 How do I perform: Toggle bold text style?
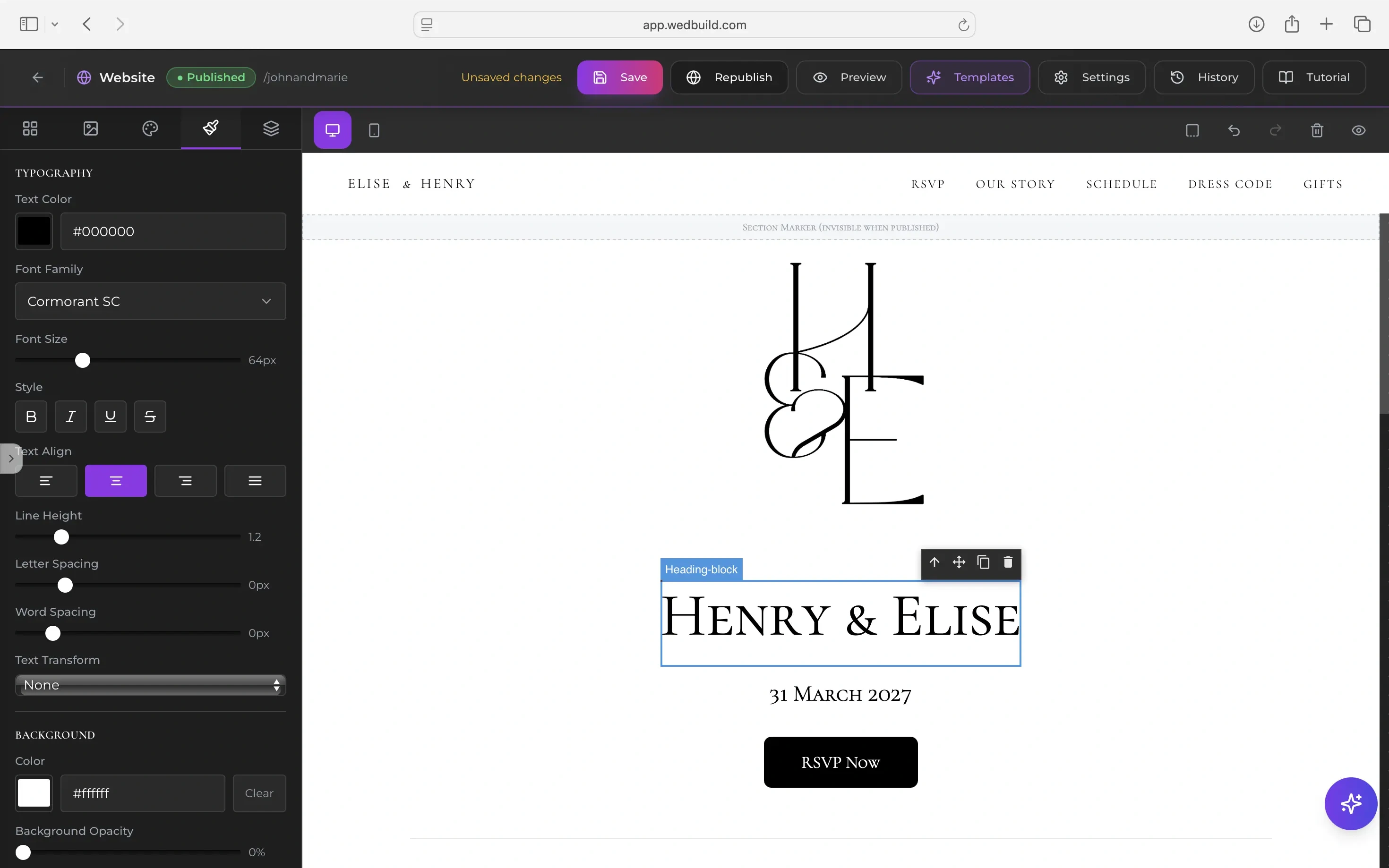coord(31,417)
